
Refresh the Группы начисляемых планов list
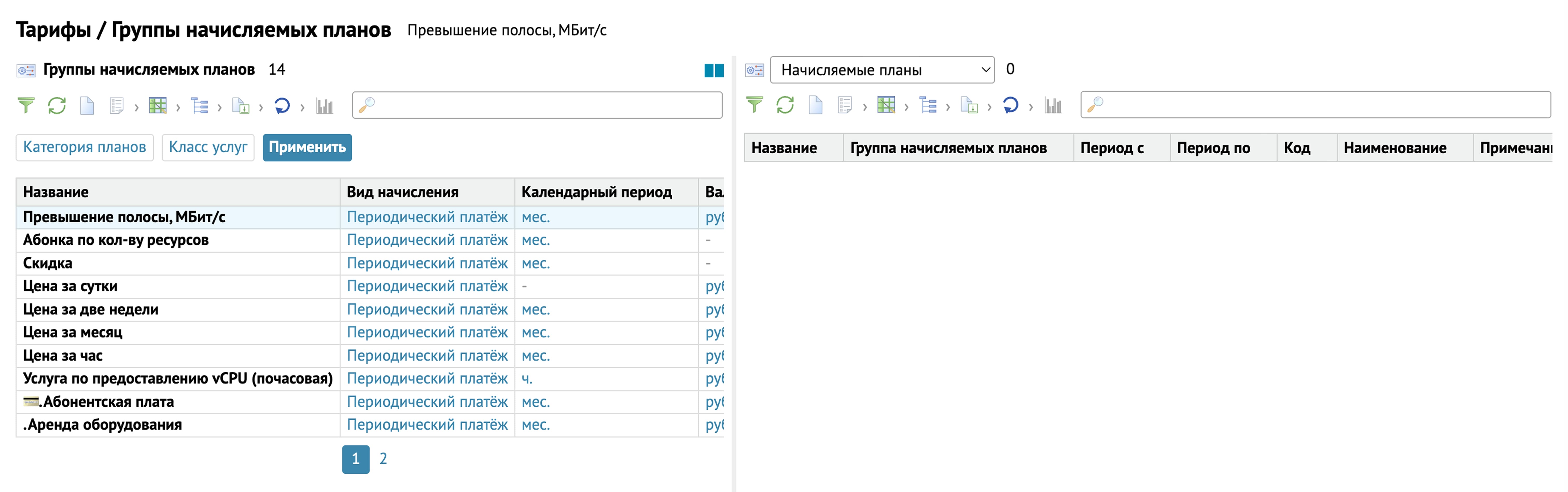(x=57, y=106)
